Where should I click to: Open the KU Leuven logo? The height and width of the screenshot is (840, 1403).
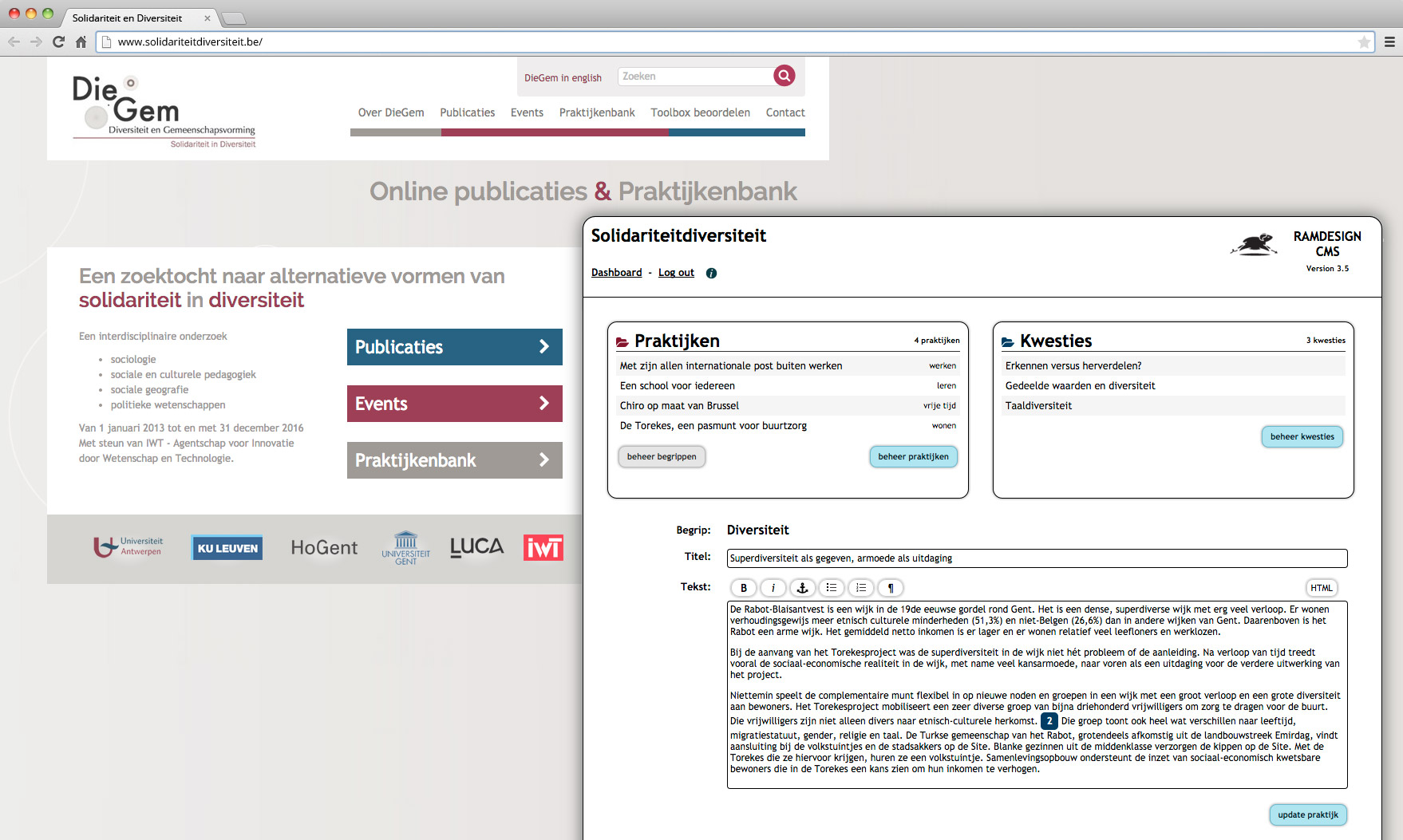[227, 548]
